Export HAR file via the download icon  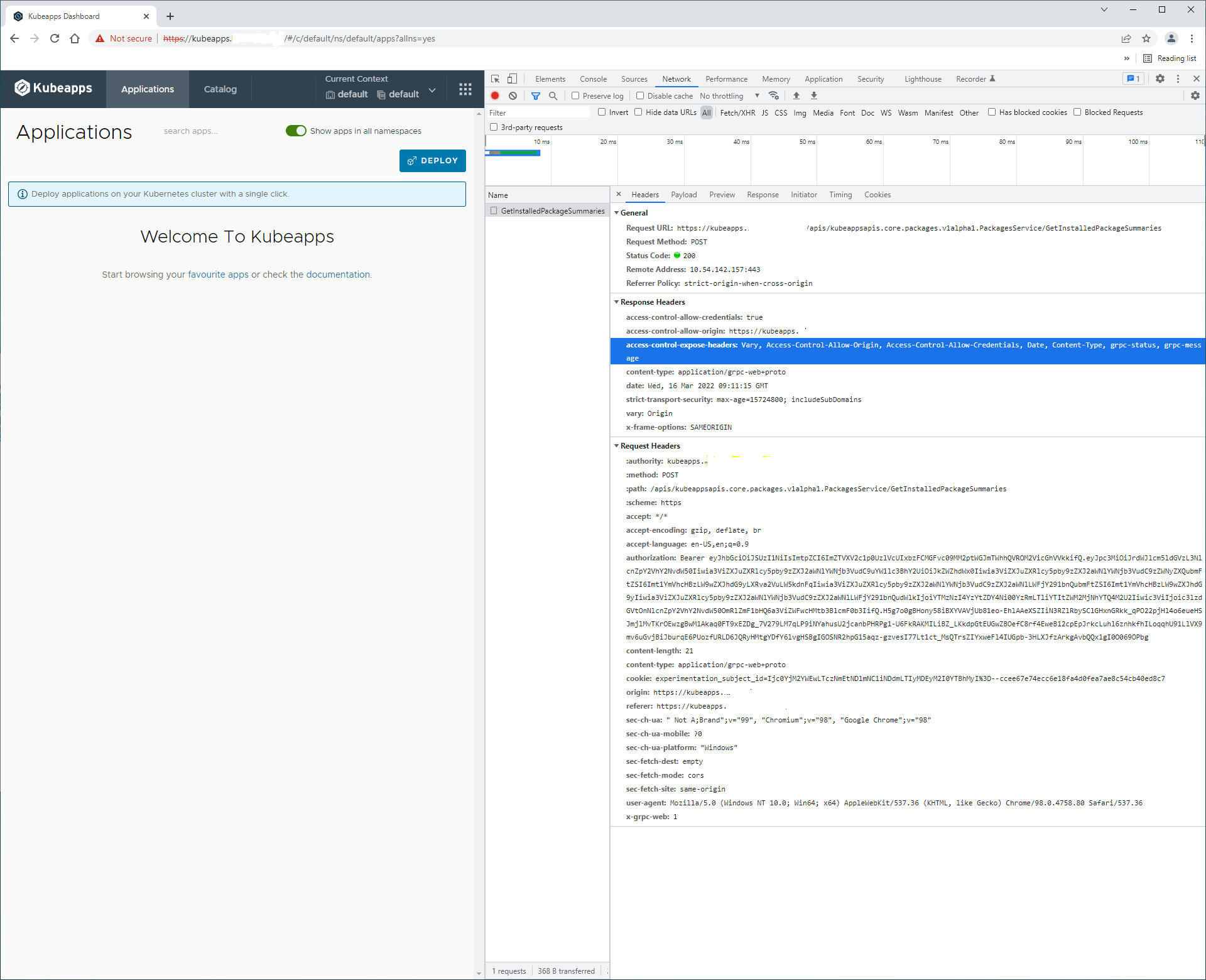coord(813,95)
